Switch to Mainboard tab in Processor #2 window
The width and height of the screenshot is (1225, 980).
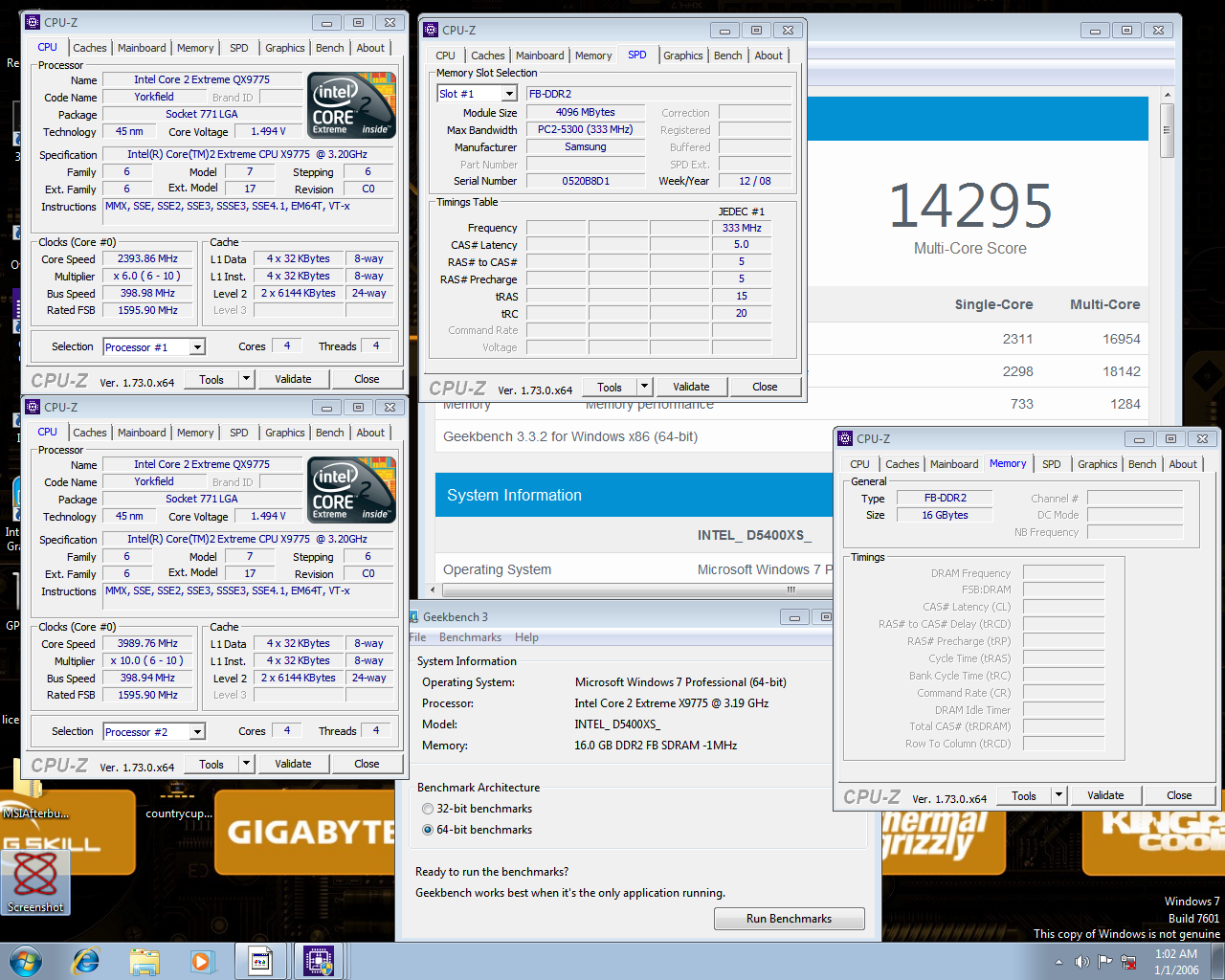point(142,433)
